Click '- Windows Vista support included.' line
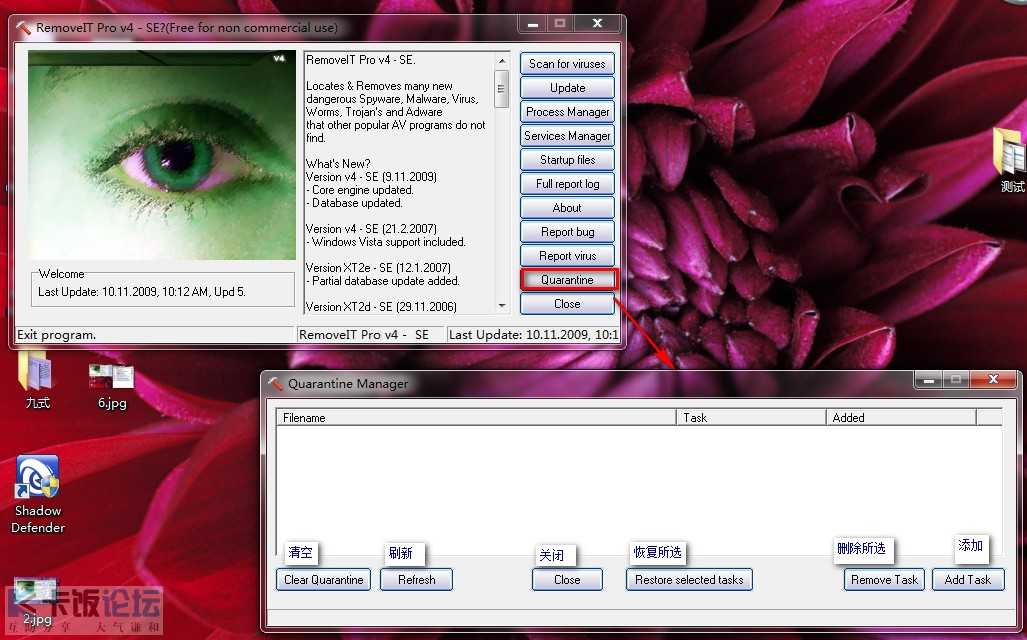The image size is (1027, 640). click(386, 242)
